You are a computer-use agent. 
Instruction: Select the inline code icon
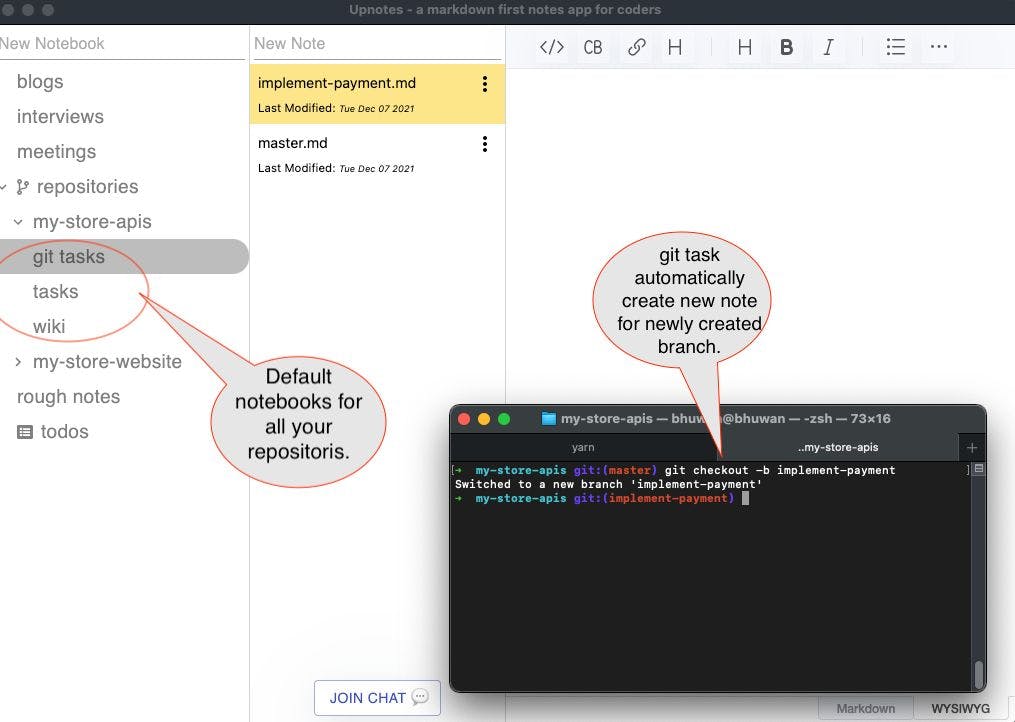point(551,47)
